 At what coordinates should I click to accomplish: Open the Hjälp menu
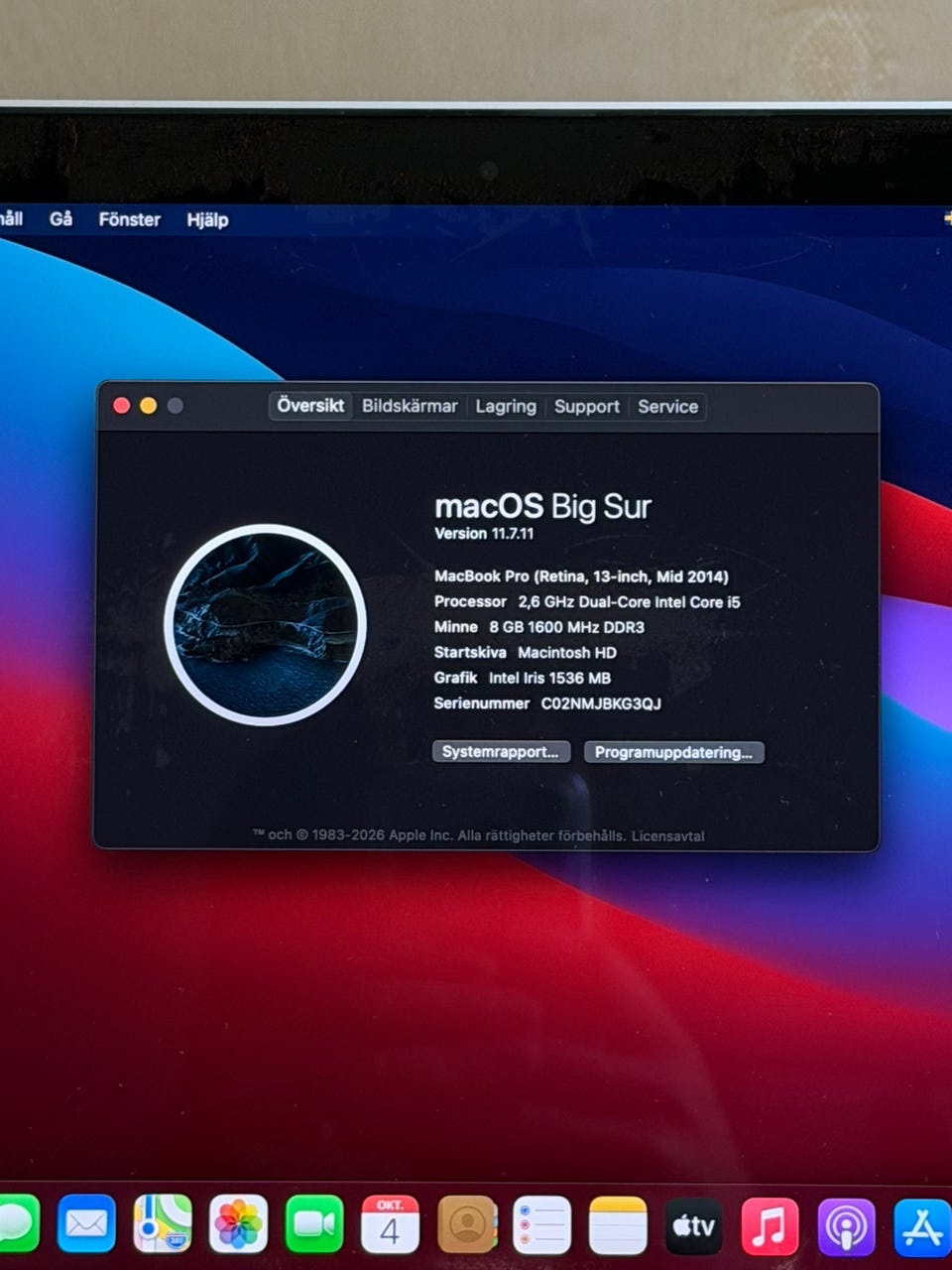click(x=207, y=220)
